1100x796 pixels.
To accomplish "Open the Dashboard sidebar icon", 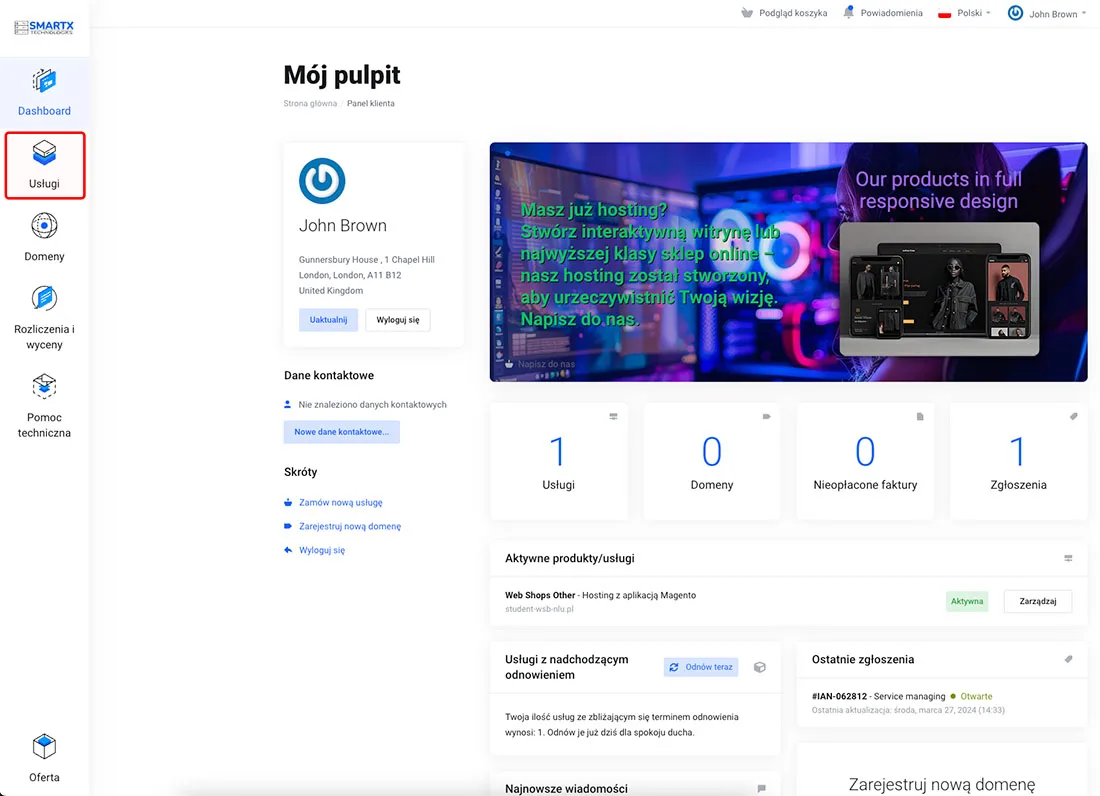I will click(x=44, y=81).
